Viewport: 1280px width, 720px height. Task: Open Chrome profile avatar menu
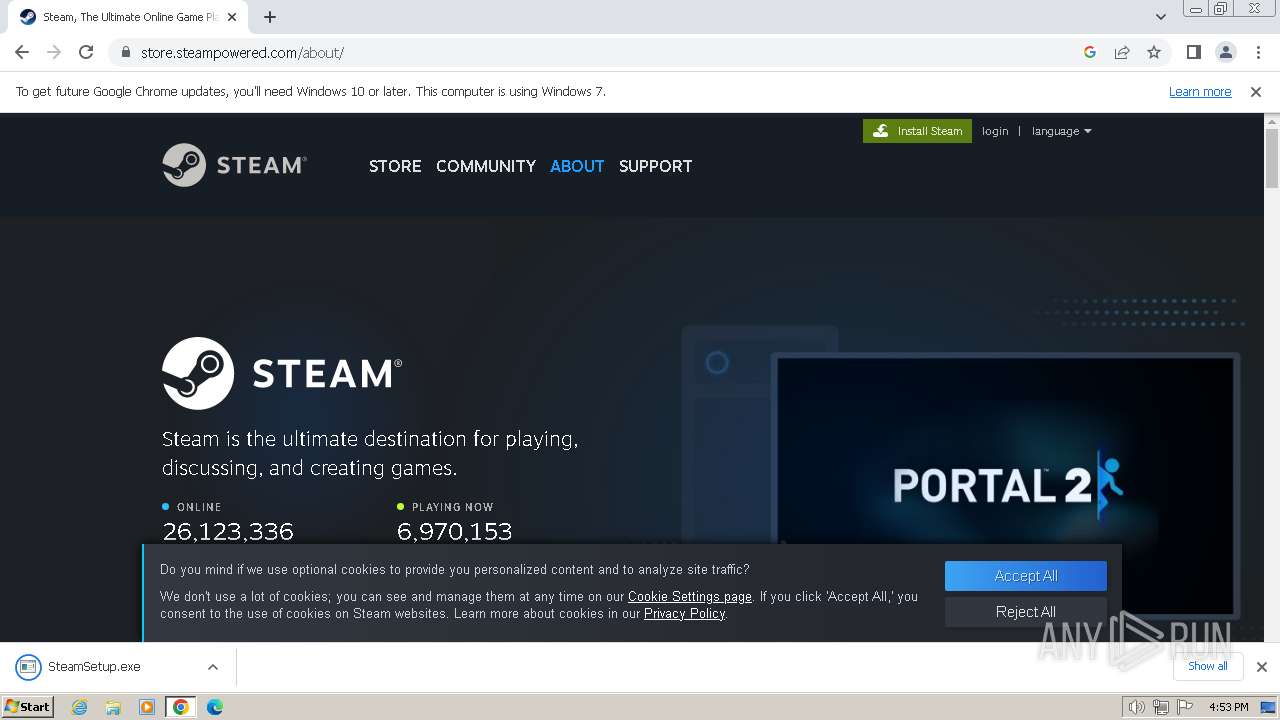(1225, 52)
